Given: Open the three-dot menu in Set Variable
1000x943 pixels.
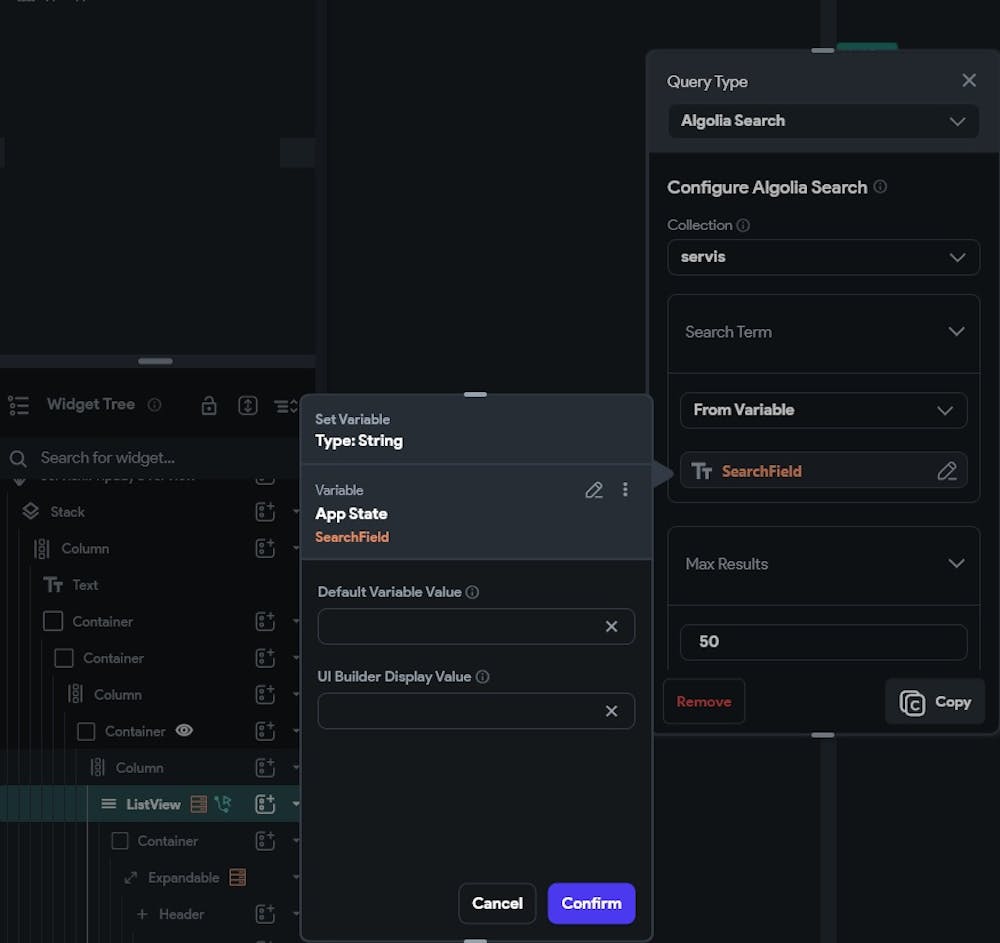Looking at the screenshot, I should coord(625,489).
